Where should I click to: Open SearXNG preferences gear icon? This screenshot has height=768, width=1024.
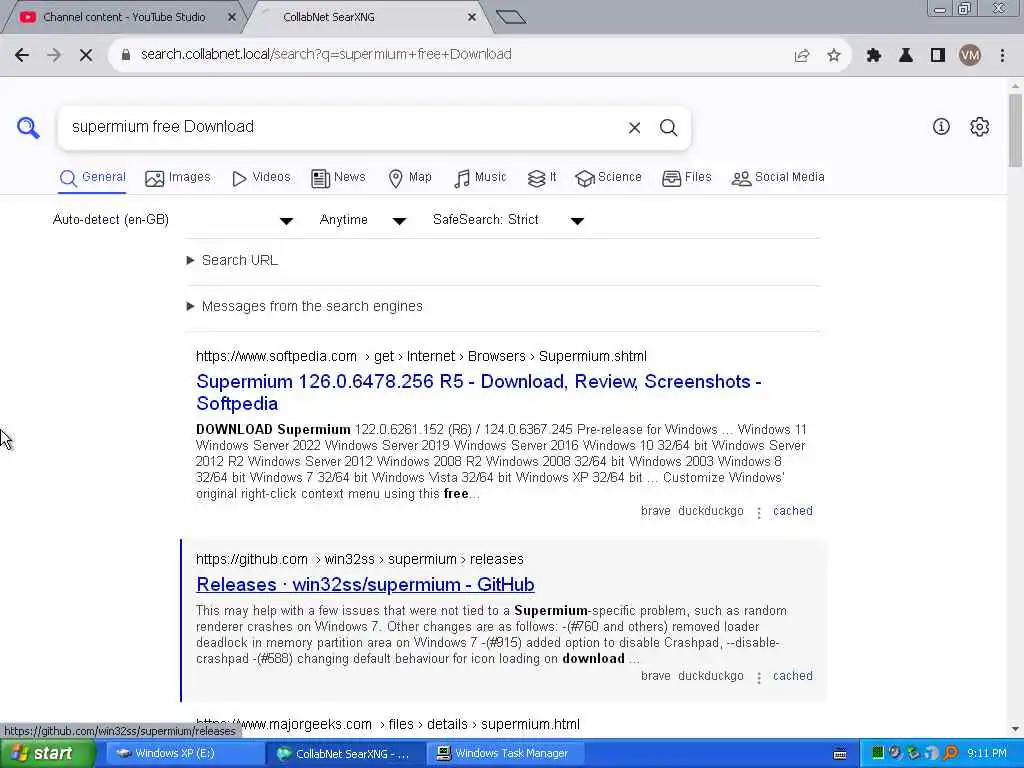pyautogui.click(x=980, y=127)
